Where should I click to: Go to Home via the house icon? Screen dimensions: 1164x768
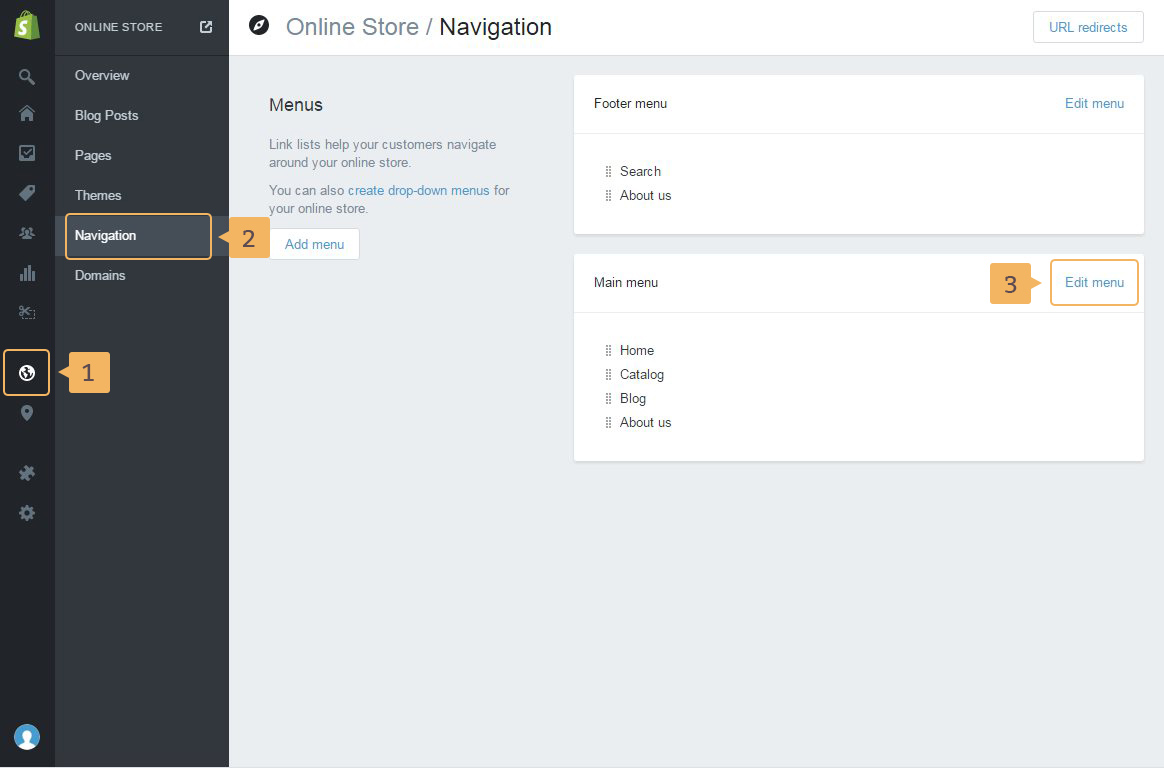[27, 114]
